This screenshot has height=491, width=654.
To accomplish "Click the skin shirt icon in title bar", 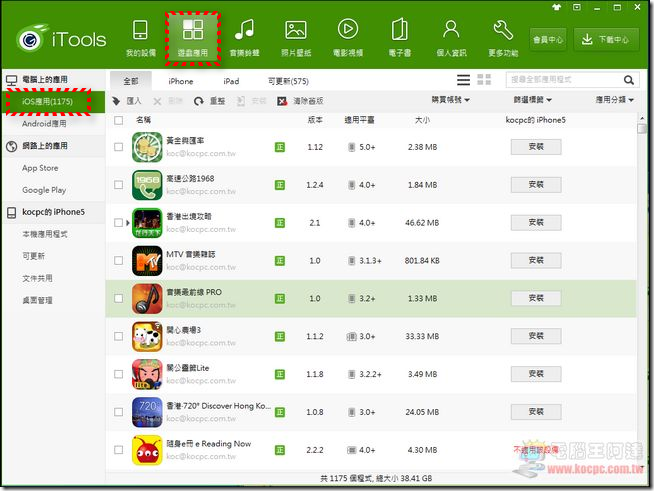I will (556, 7).
